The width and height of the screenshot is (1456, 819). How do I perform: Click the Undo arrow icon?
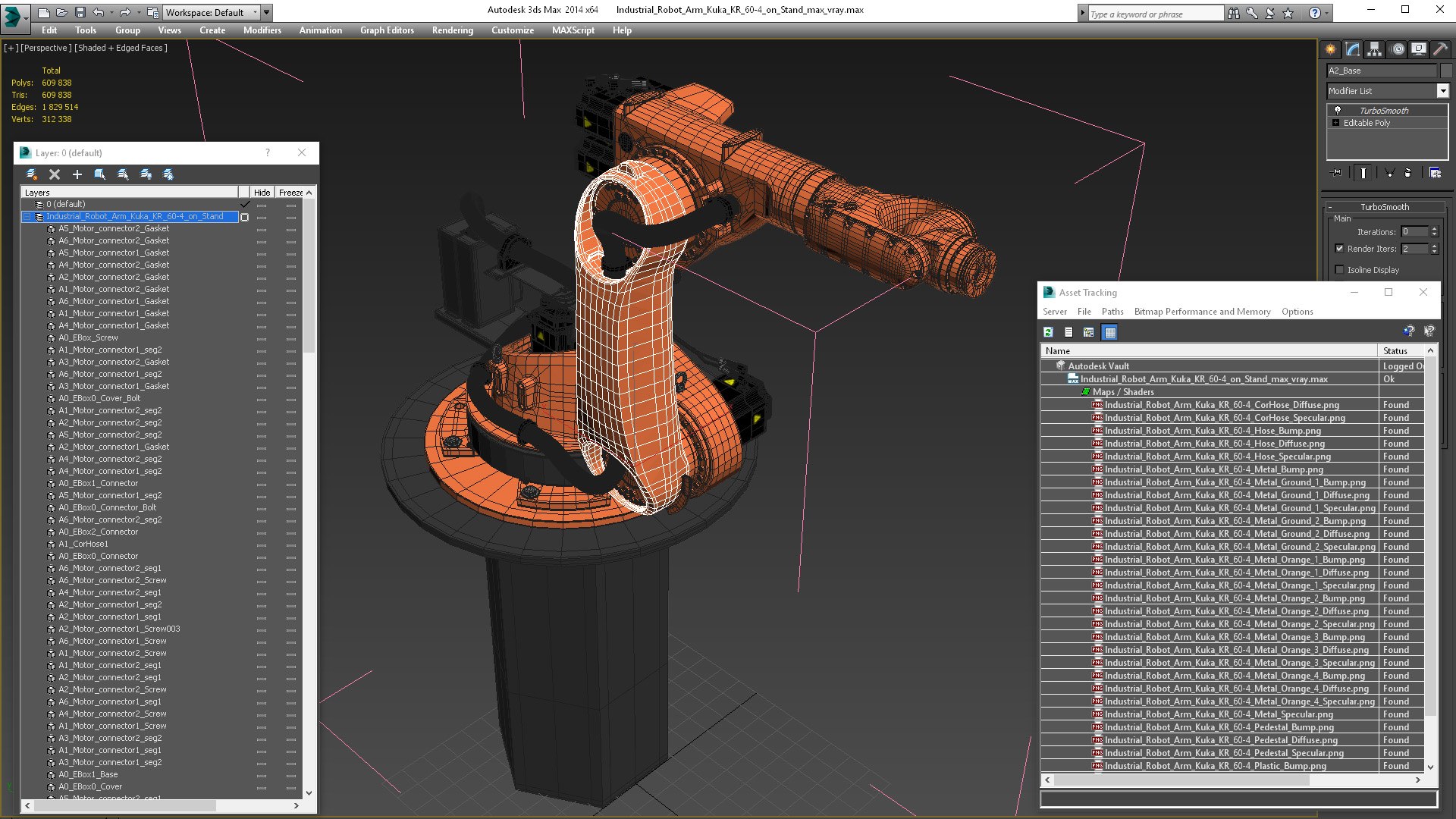tap(99, 12)
